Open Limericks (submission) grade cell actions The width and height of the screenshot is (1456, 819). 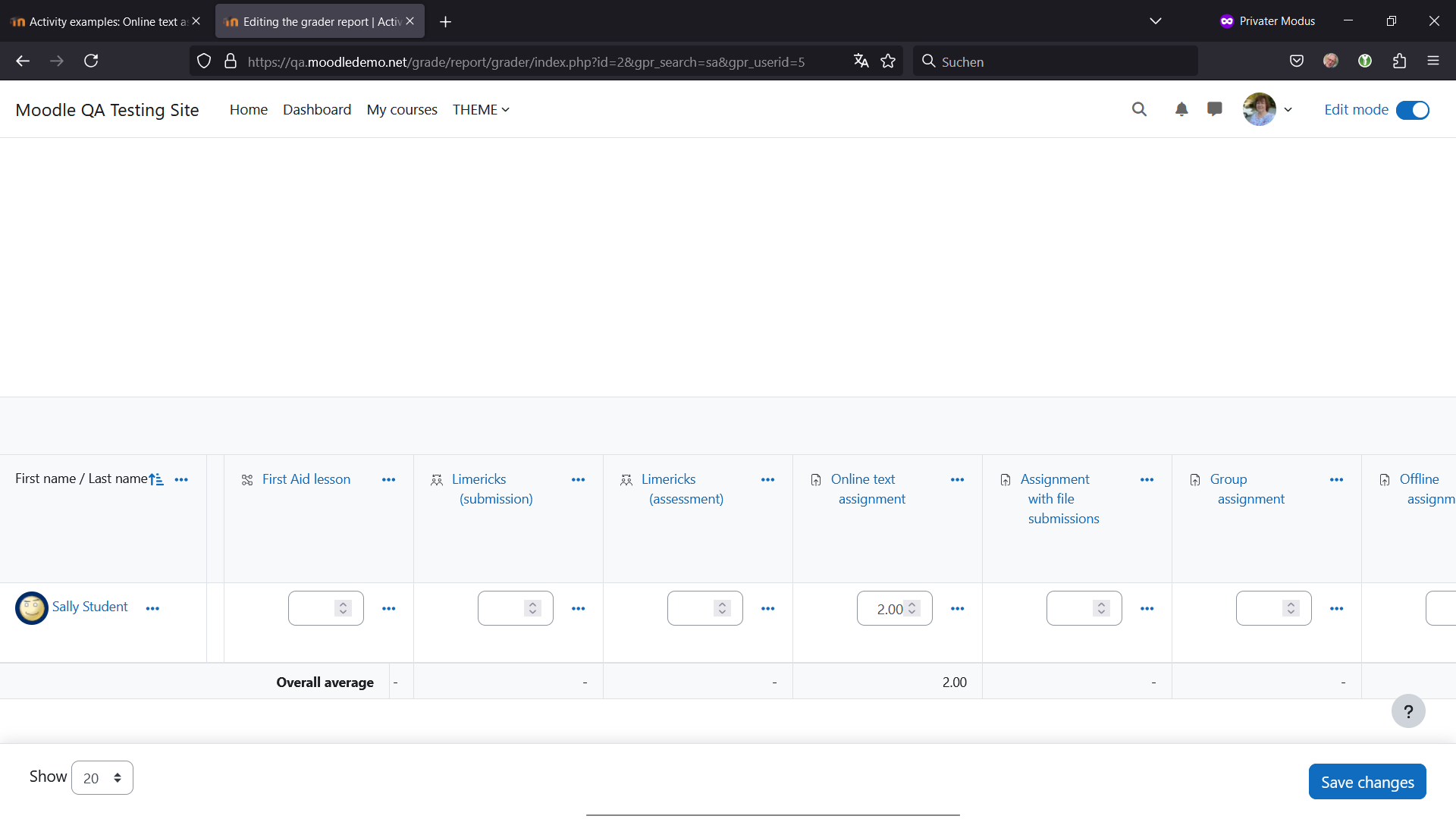(579, 609)
